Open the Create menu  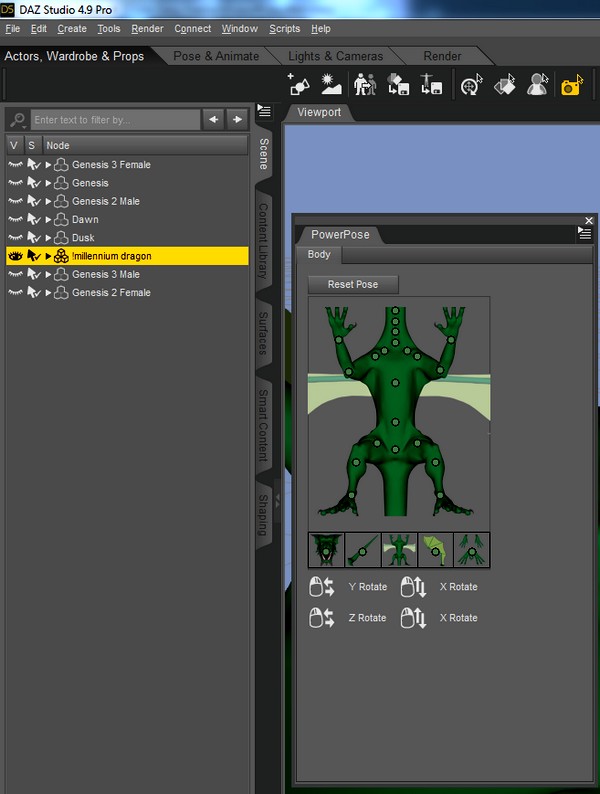pos(72,29)
